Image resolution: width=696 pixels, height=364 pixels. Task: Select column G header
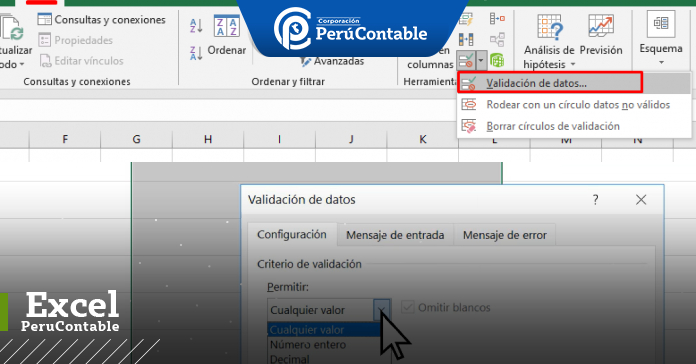tap(136, 139)
